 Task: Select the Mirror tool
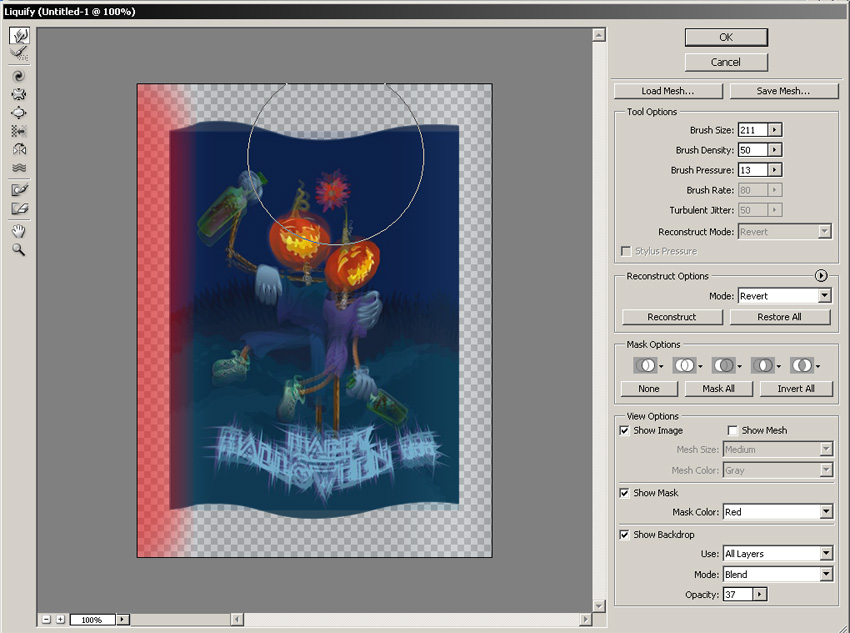19,150
